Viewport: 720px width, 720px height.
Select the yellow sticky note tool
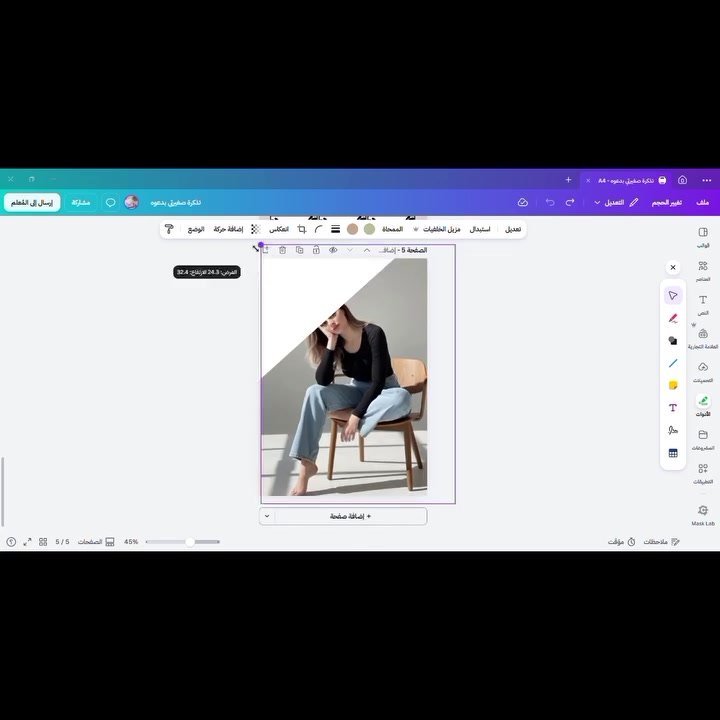point(673,385)
